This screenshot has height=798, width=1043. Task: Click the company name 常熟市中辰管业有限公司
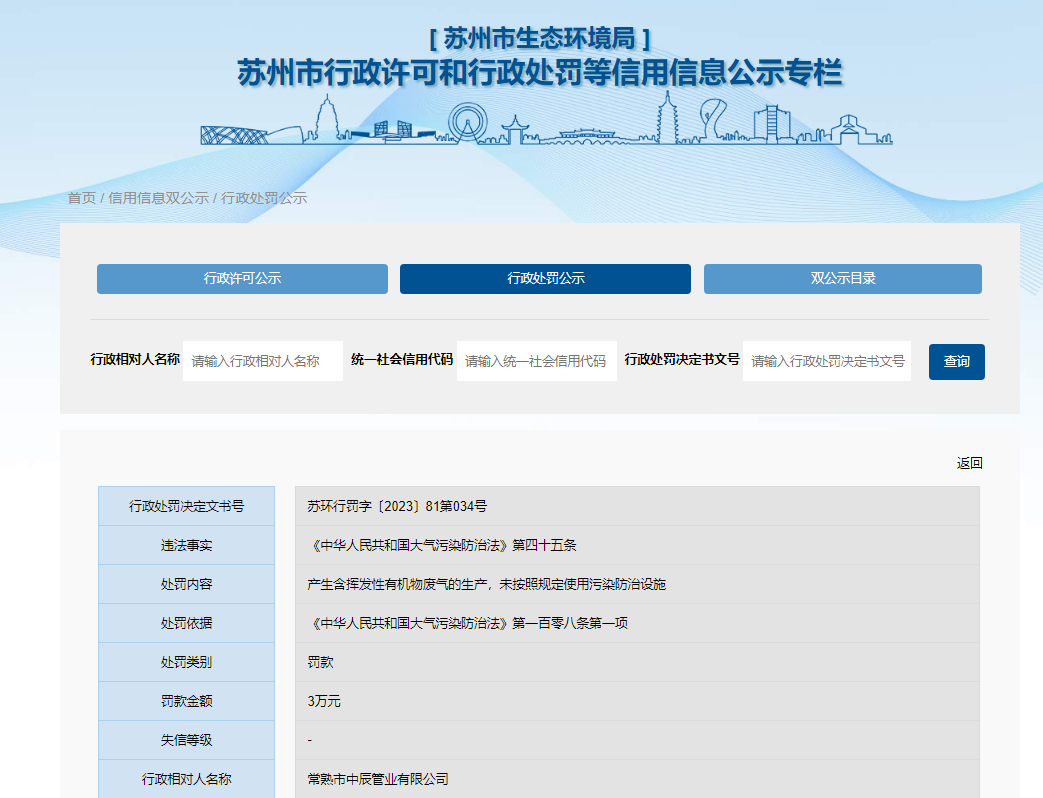(x=378, y=779)
